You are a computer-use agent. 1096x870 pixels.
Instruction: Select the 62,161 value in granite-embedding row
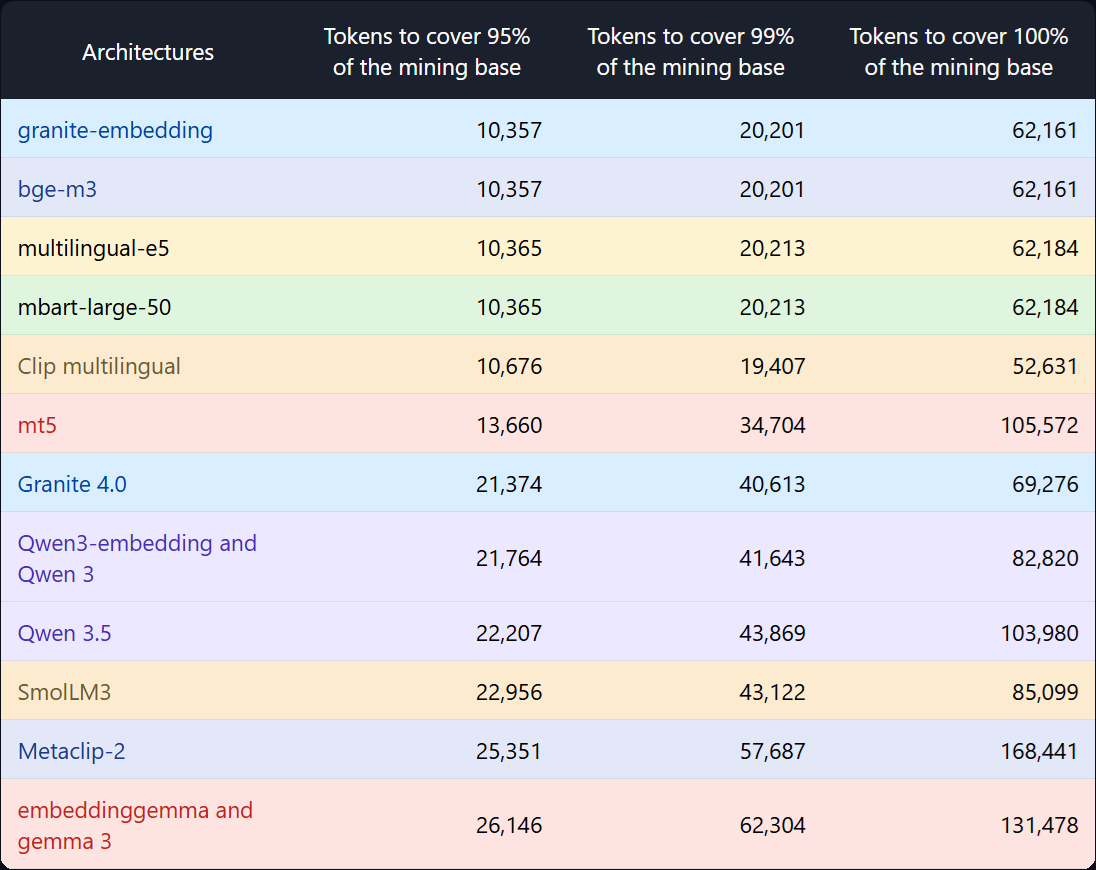pos(1045,131)
